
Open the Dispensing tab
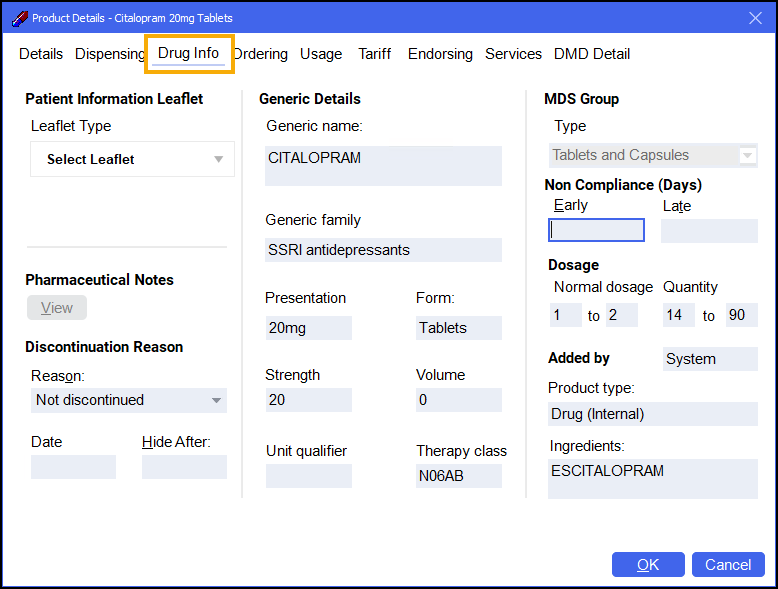[110, 54]
